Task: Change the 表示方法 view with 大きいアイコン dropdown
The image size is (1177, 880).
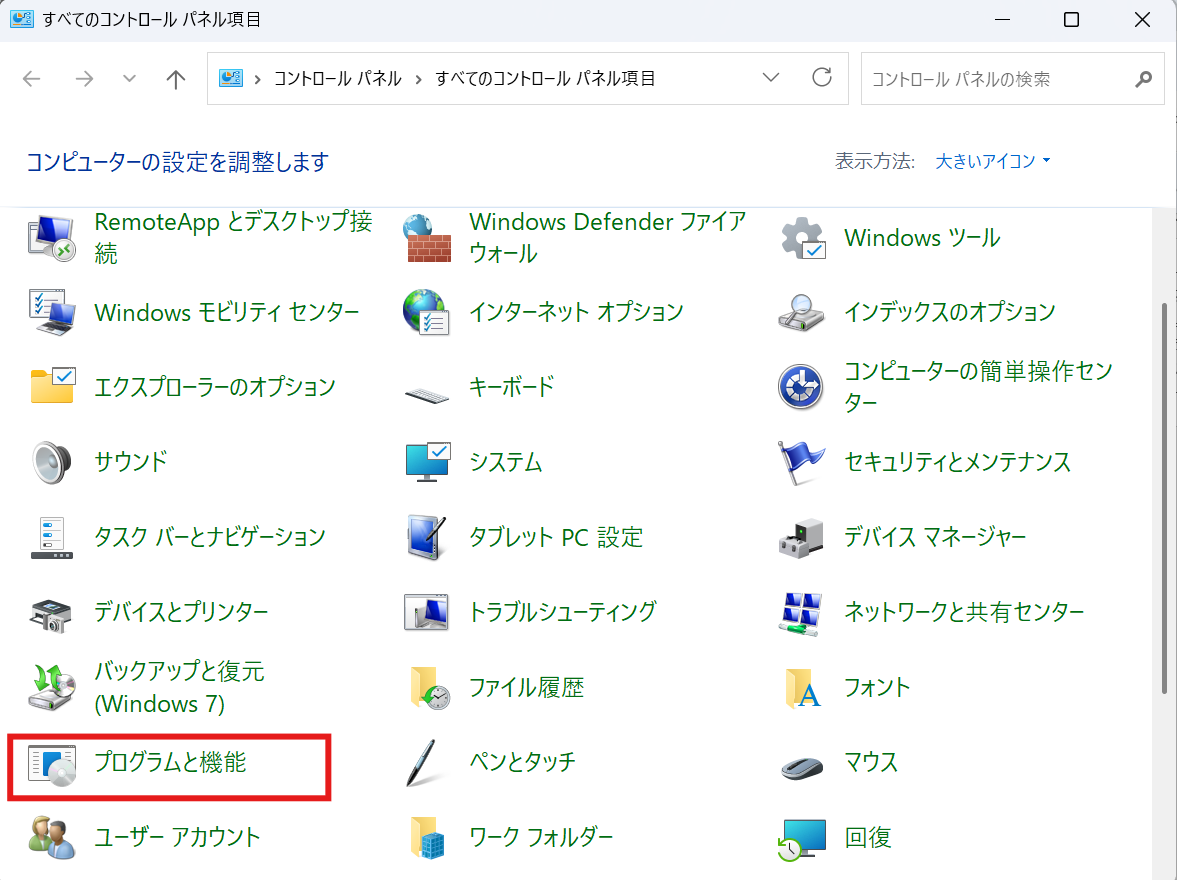Action: pos(991,160)
